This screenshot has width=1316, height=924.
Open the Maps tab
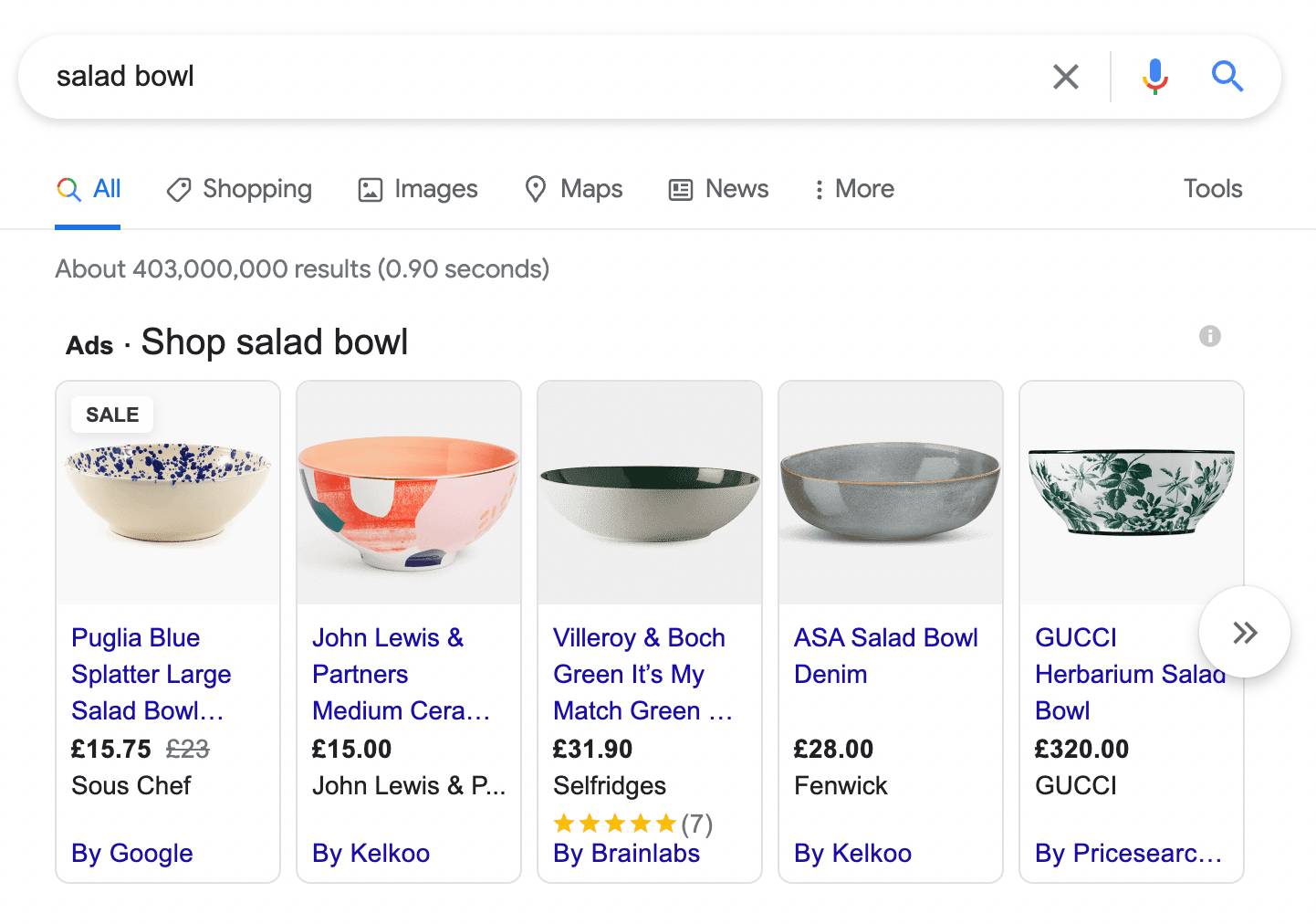pos(573,189)
